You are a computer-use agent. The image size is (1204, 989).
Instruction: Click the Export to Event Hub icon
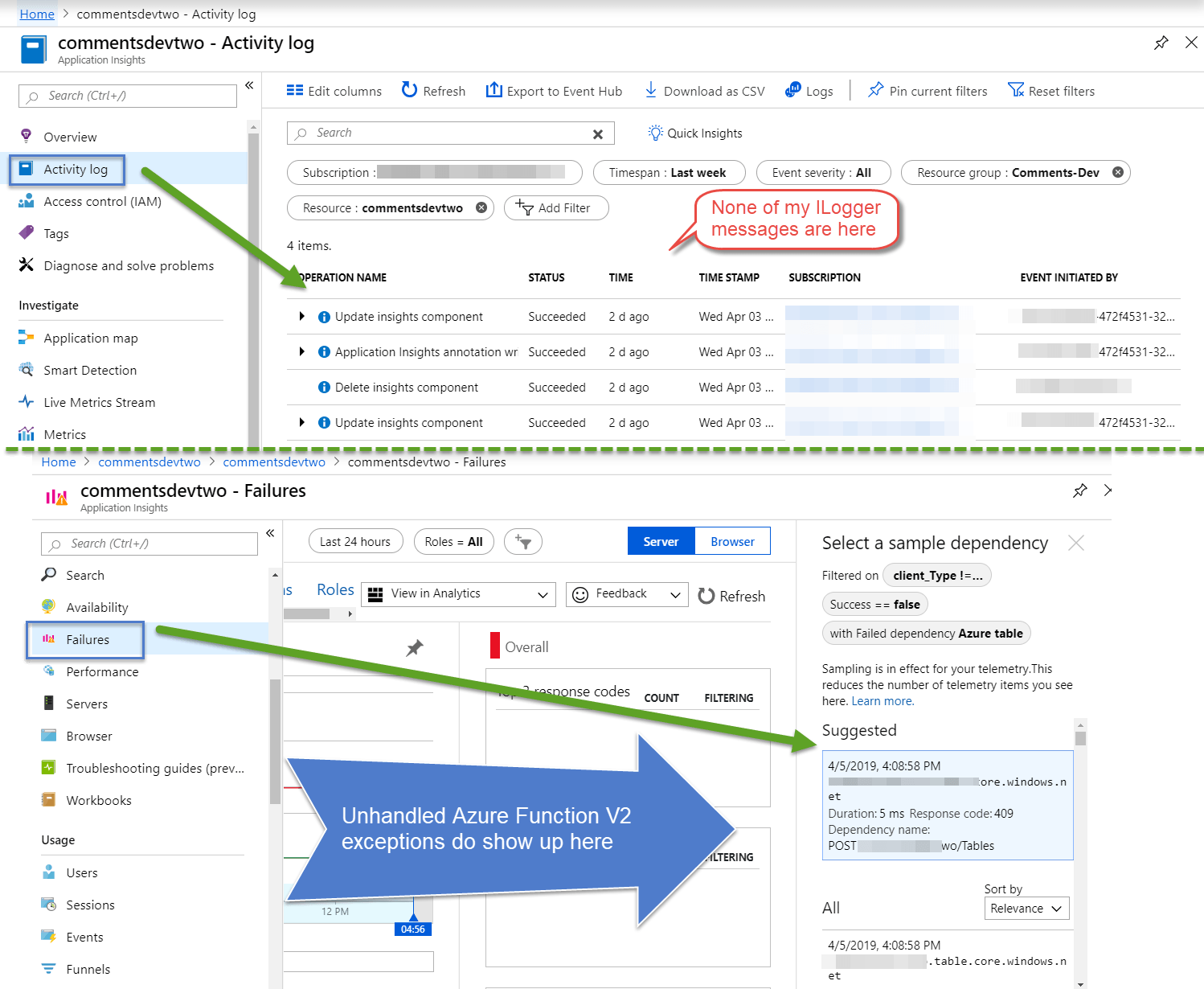[493, 90]
